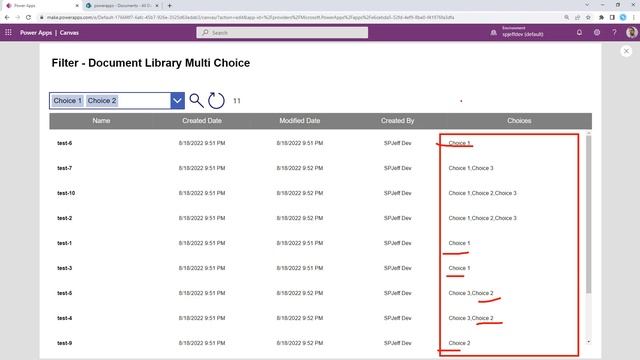The image size is (640, 360).
Task: Select the test-3 row name
Action: click(x=64, y=268)
